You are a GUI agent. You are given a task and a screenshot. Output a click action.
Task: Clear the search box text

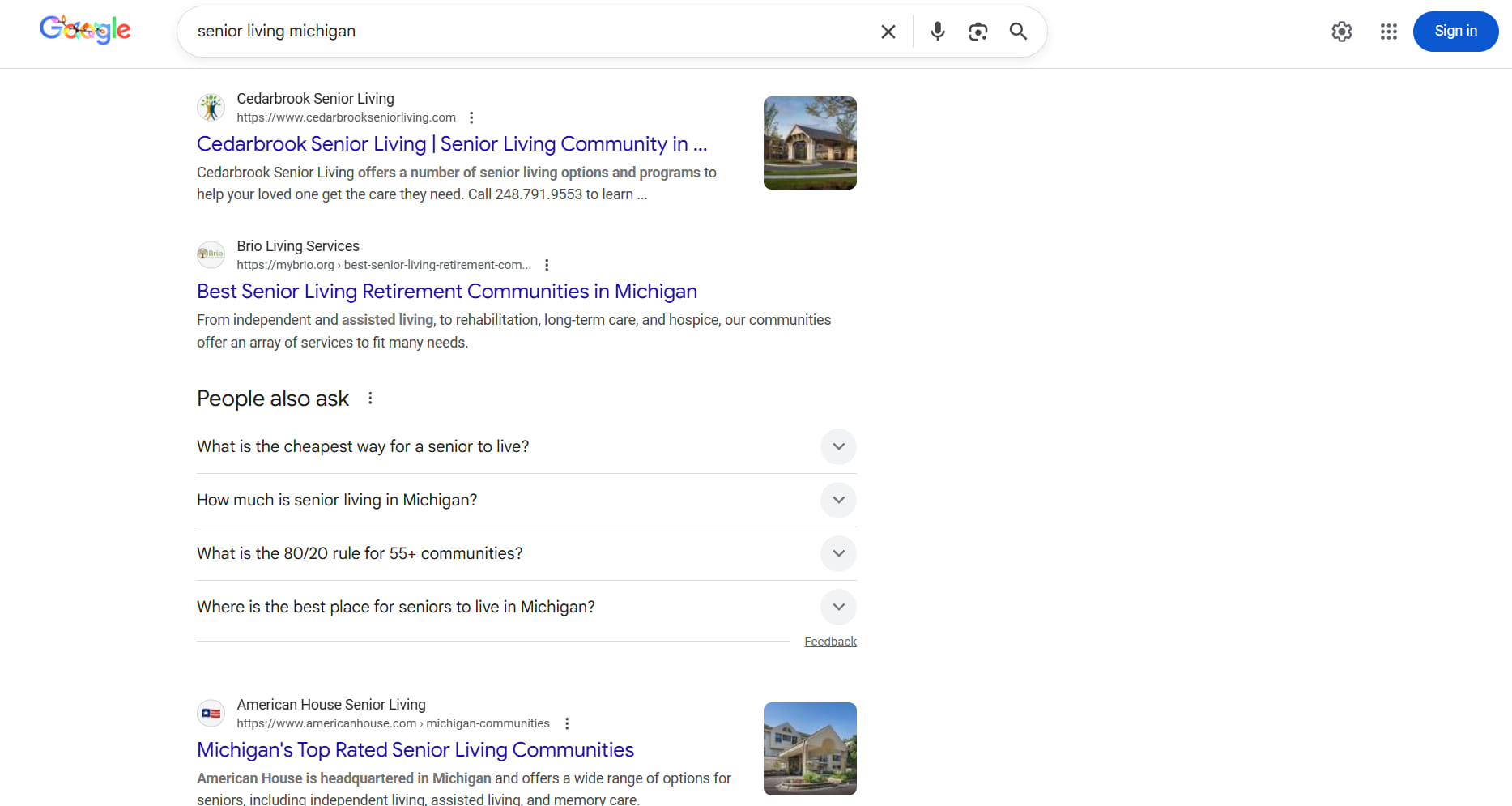click(x=888, y=32)
